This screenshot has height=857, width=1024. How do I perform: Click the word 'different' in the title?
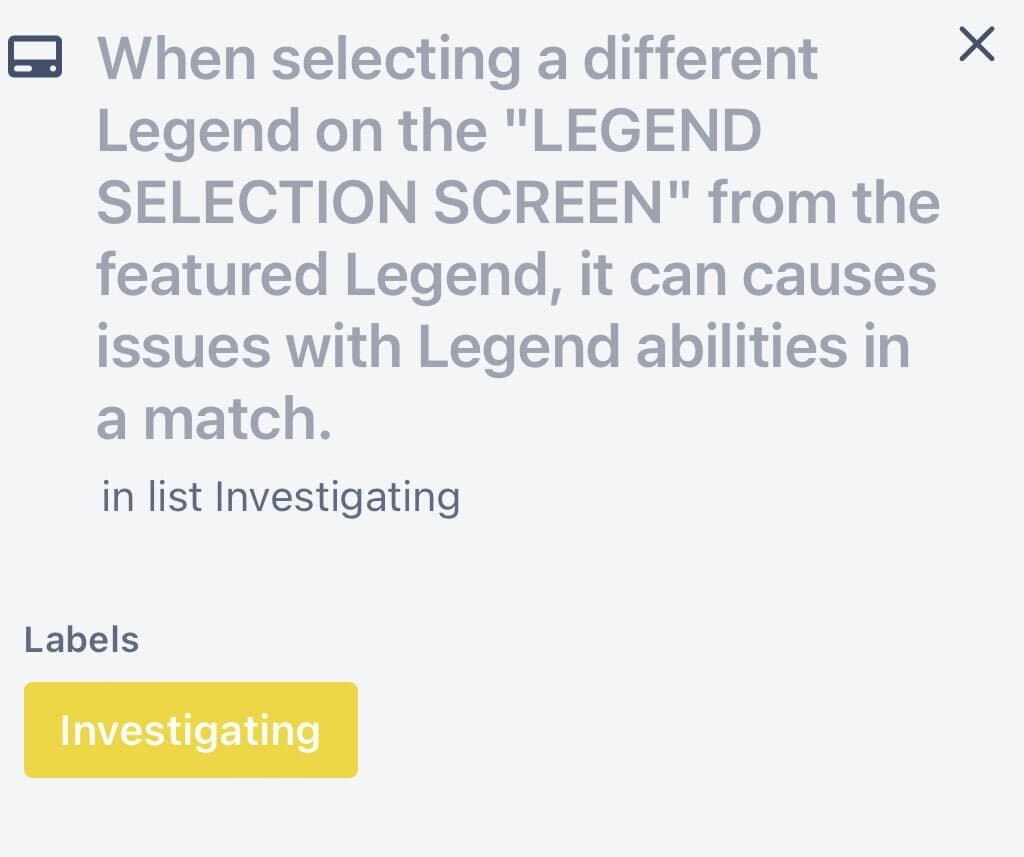[x=700, y=60]
